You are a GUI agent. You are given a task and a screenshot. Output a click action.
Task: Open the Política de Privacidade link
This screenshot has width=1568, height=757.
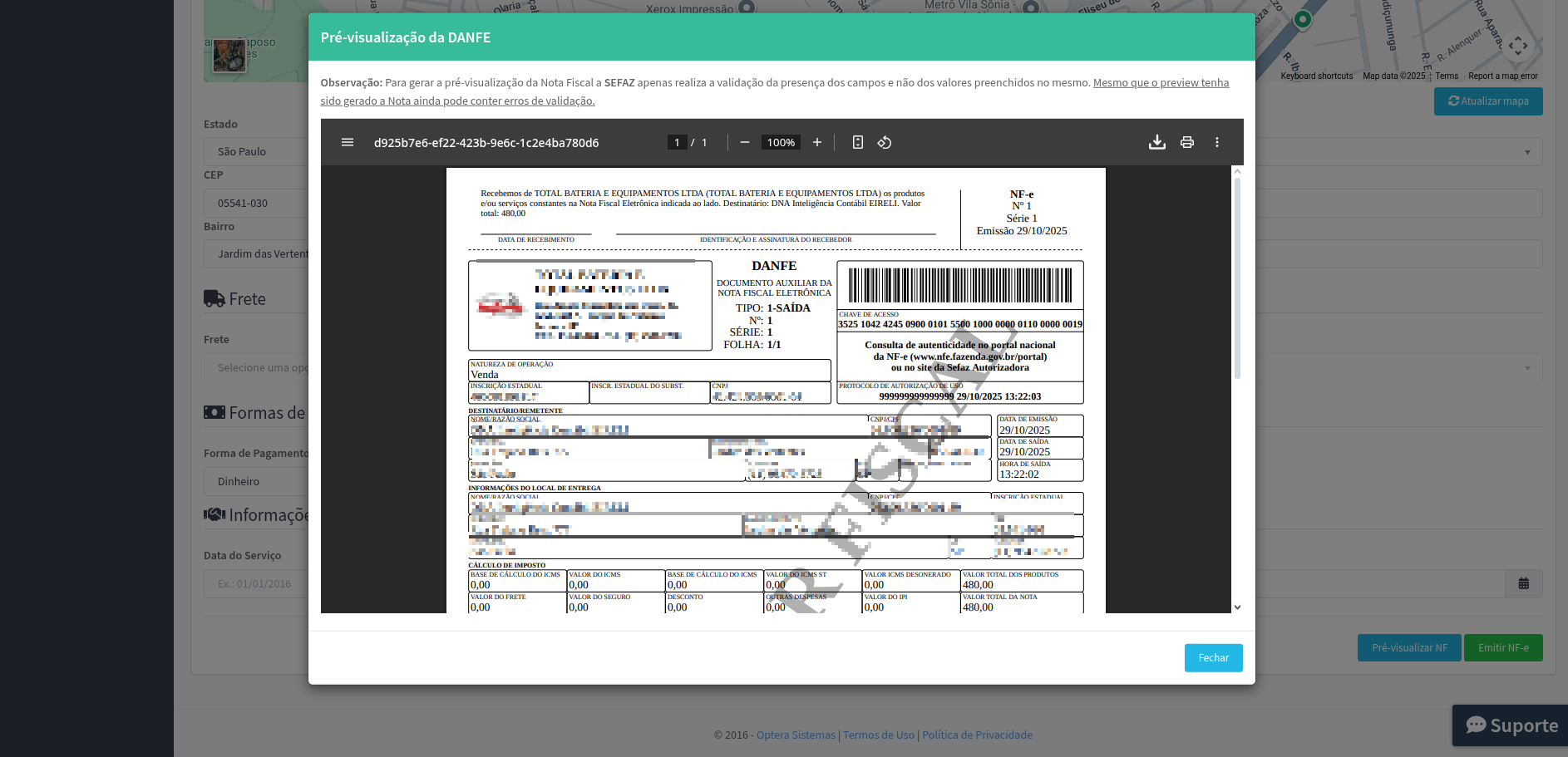[x=977, y=735]
